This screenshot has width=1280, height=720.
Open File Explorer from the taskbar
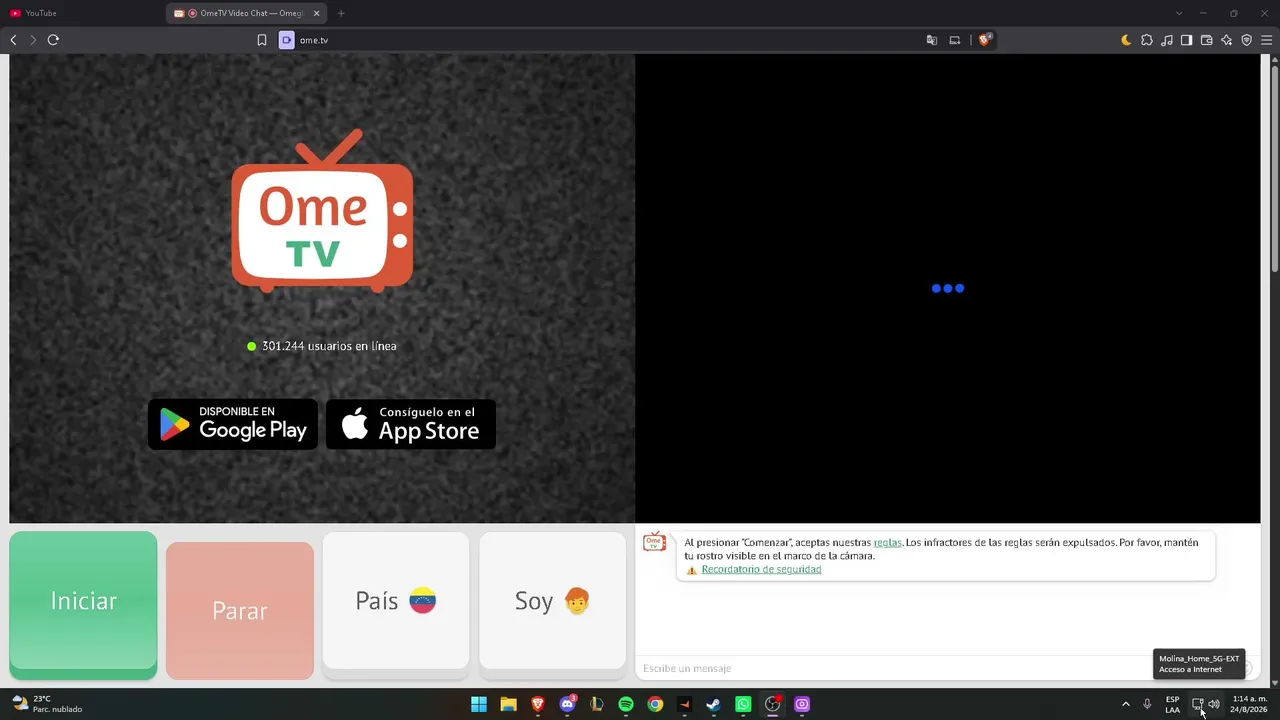[x=508, y=704]
